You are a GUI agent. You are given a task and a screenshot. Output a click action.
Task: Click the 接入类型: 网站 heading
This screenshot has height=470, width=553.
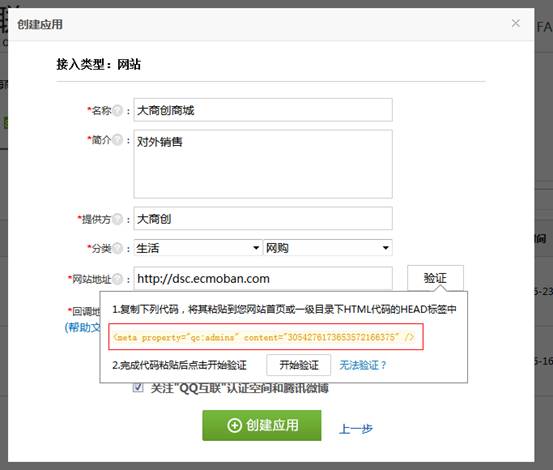[x=98, y=65]
